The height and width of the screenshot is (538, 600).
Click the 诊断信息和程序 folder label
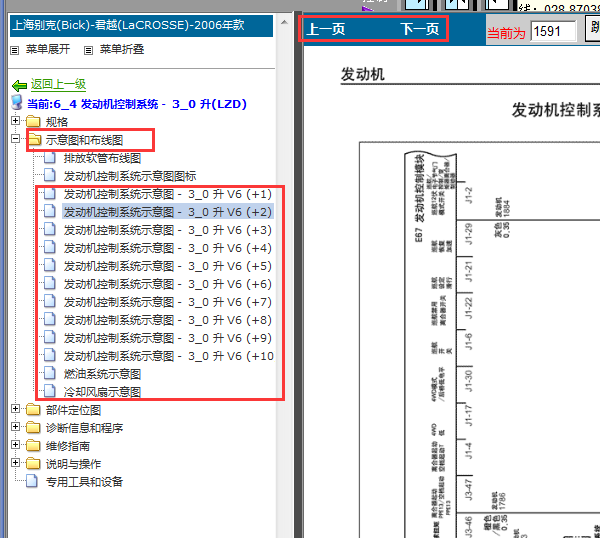[x=84, y=428]
